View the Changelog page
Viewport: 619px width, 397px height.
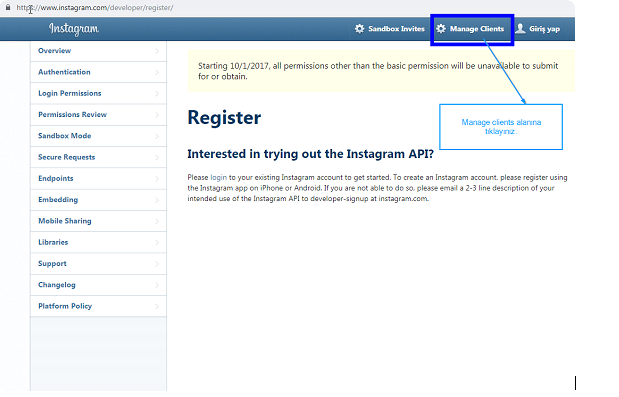98,285
